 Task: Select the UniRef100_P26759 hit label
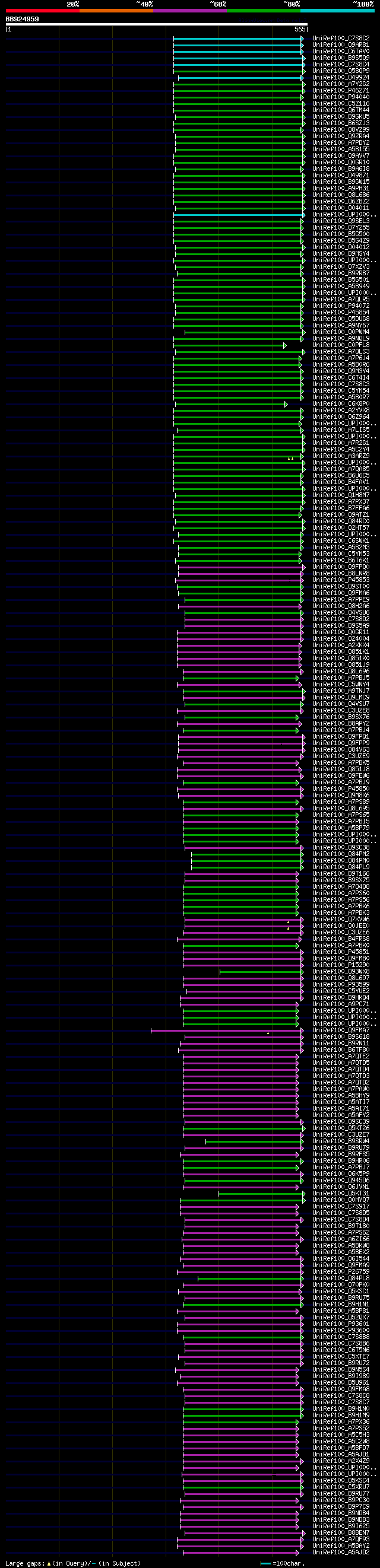tap(341, 1271)
